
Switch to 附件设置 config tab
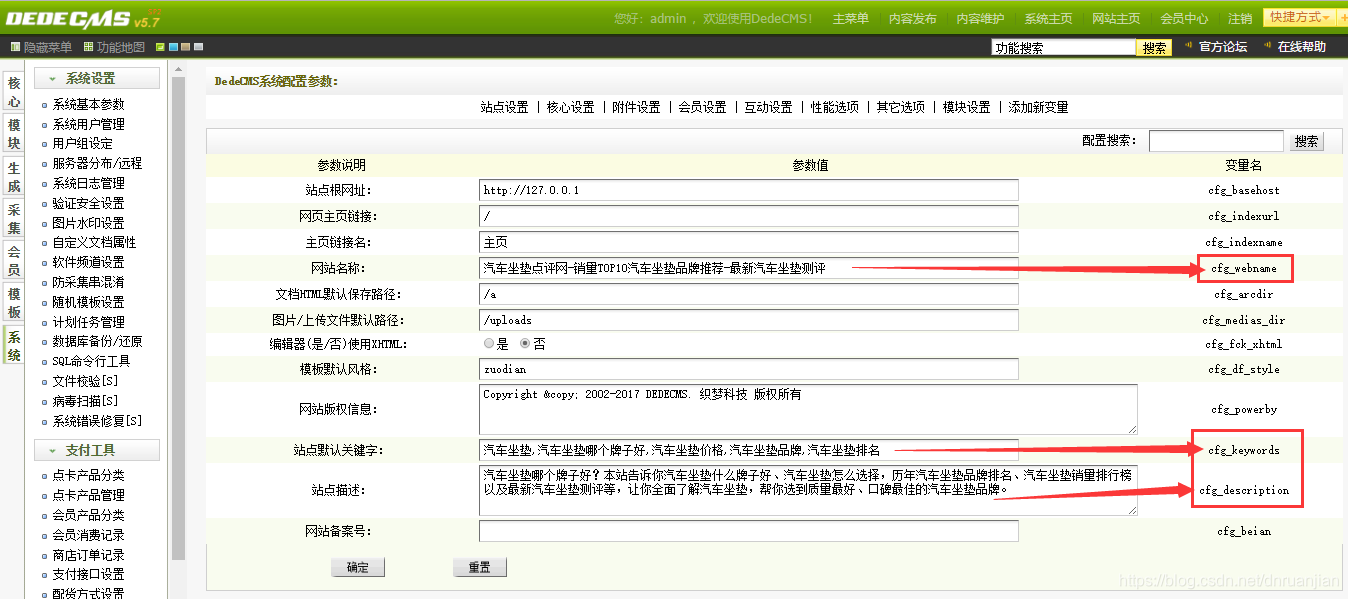pos(636,107)
